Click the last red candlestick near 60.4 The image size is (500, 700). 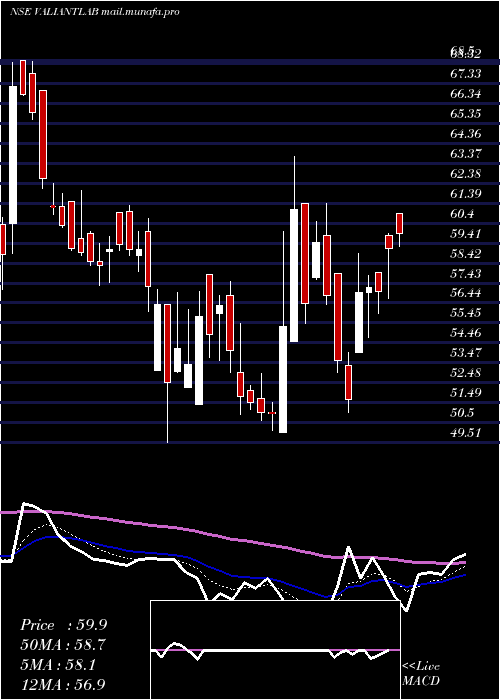click(400, 223)
